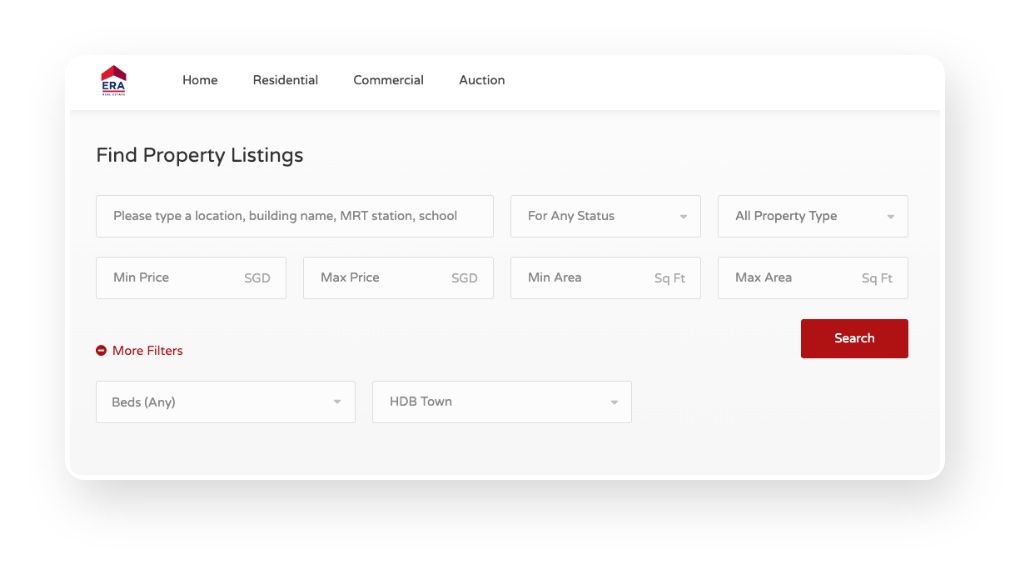The image size is (1030, 575).
Task: Go to the Residential section
Action: pyautogui.click(x=285, y=80)
